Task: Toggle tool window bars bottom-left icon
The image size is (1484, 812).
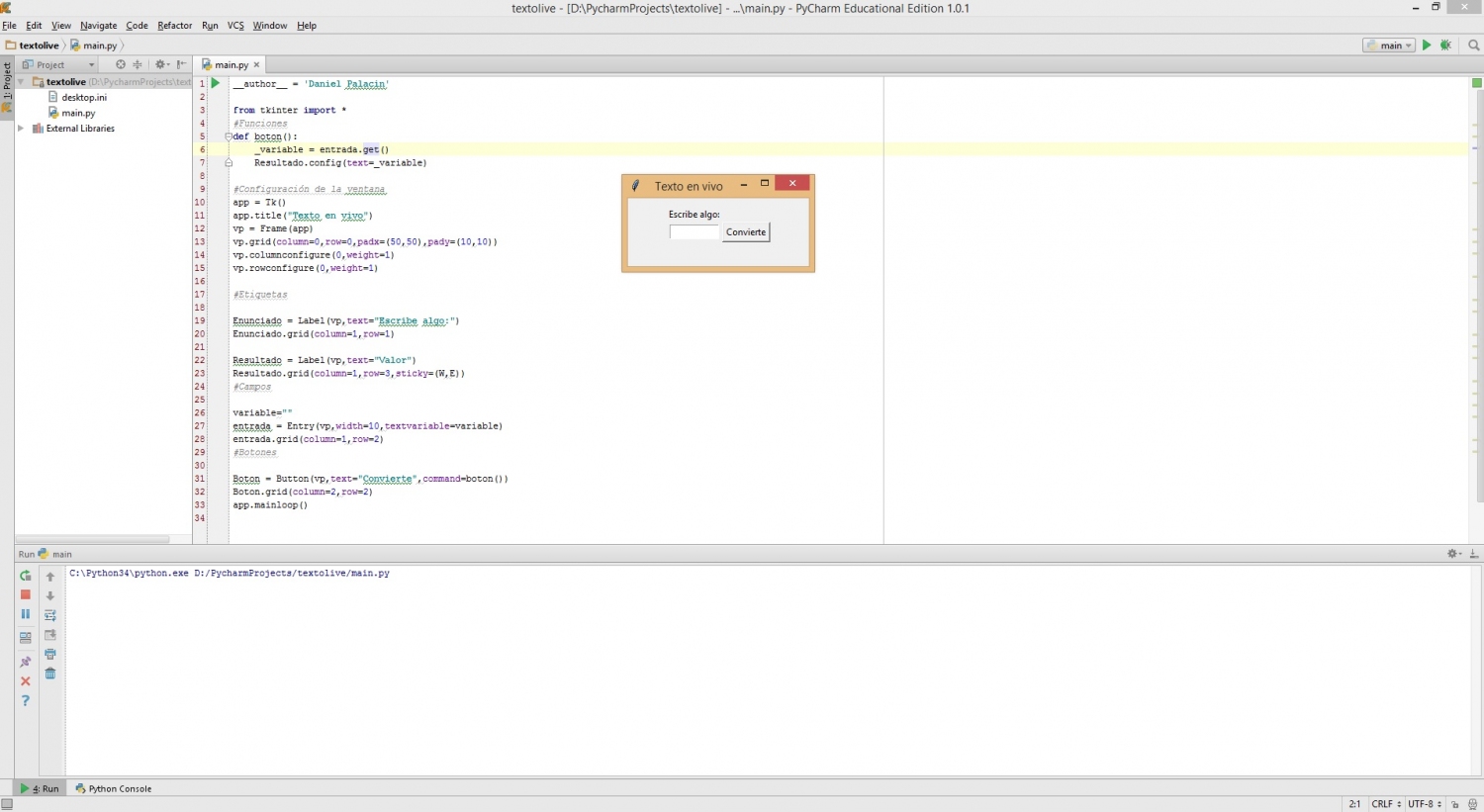Action: coord(7,804)
